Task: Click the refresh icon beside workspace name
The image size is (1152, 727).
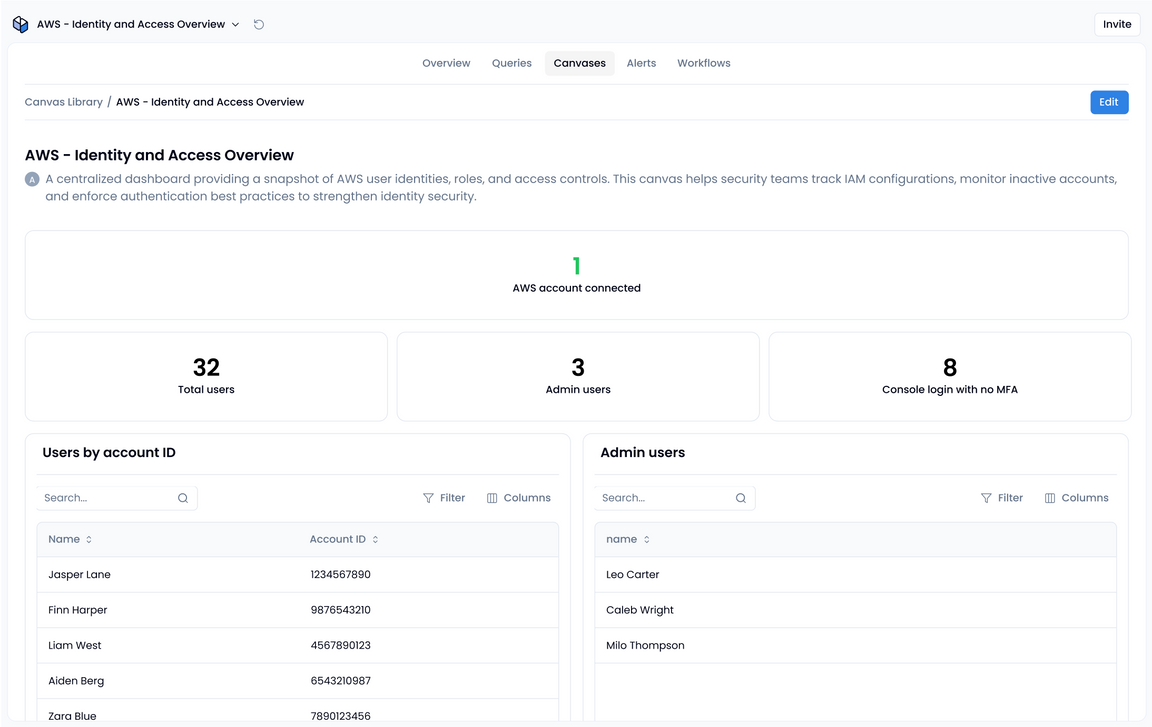Action: tap(259, 24)
